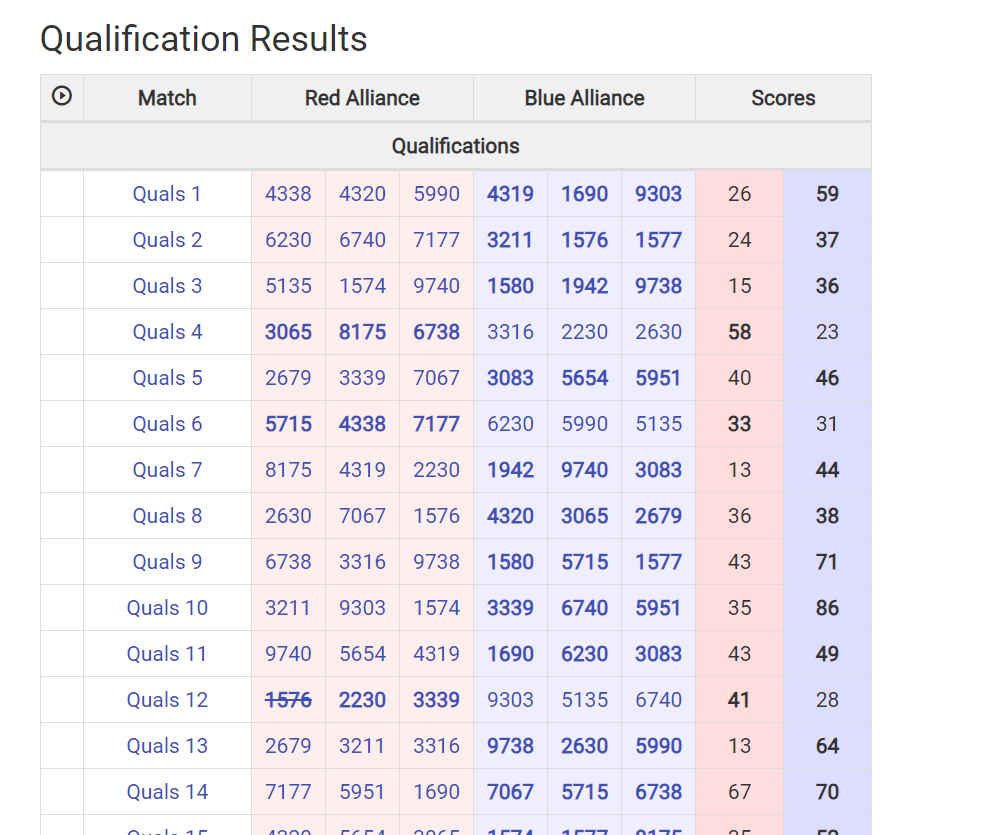Open the Quals 2 match link
The height and width of the screenshot is (835, 1001).
[x=167, y=240]
